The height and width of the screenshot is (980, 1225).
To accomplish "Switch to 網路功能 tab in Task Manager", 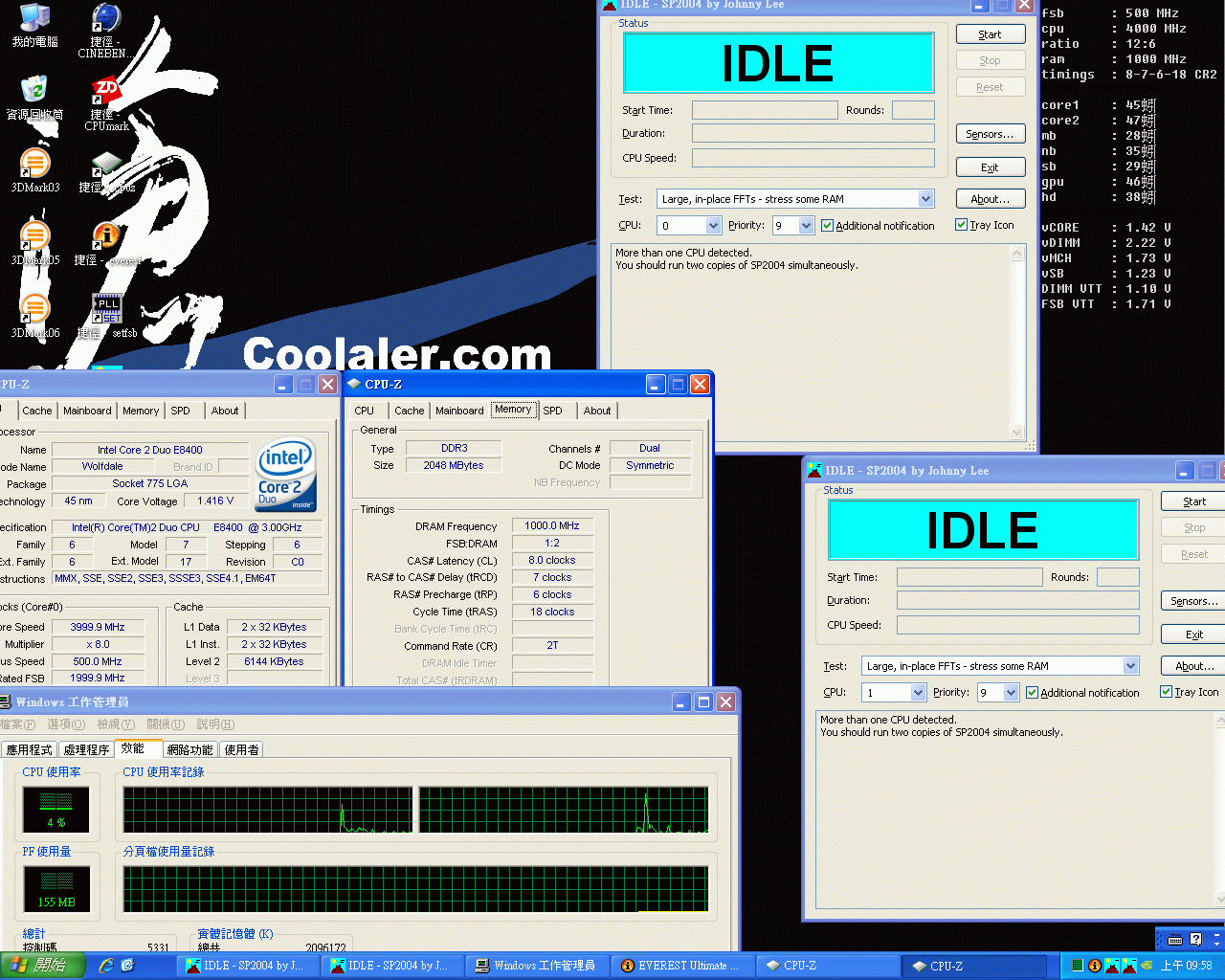I will [189, 750].
